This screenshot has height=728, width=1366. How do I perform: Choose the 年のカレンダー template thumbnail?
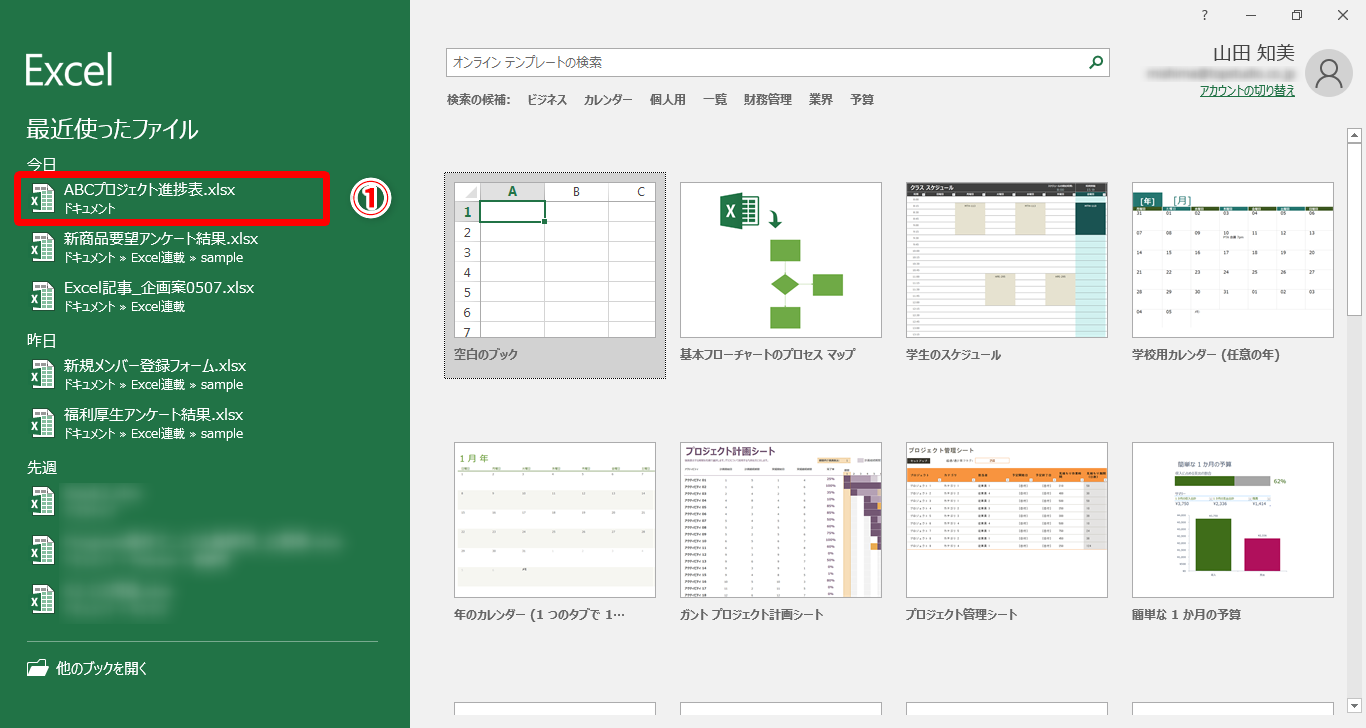[x=555, y=520]
